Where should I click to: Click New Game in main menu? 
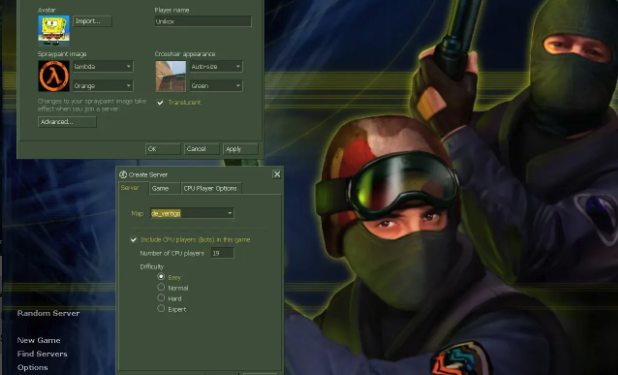[39, 340]
